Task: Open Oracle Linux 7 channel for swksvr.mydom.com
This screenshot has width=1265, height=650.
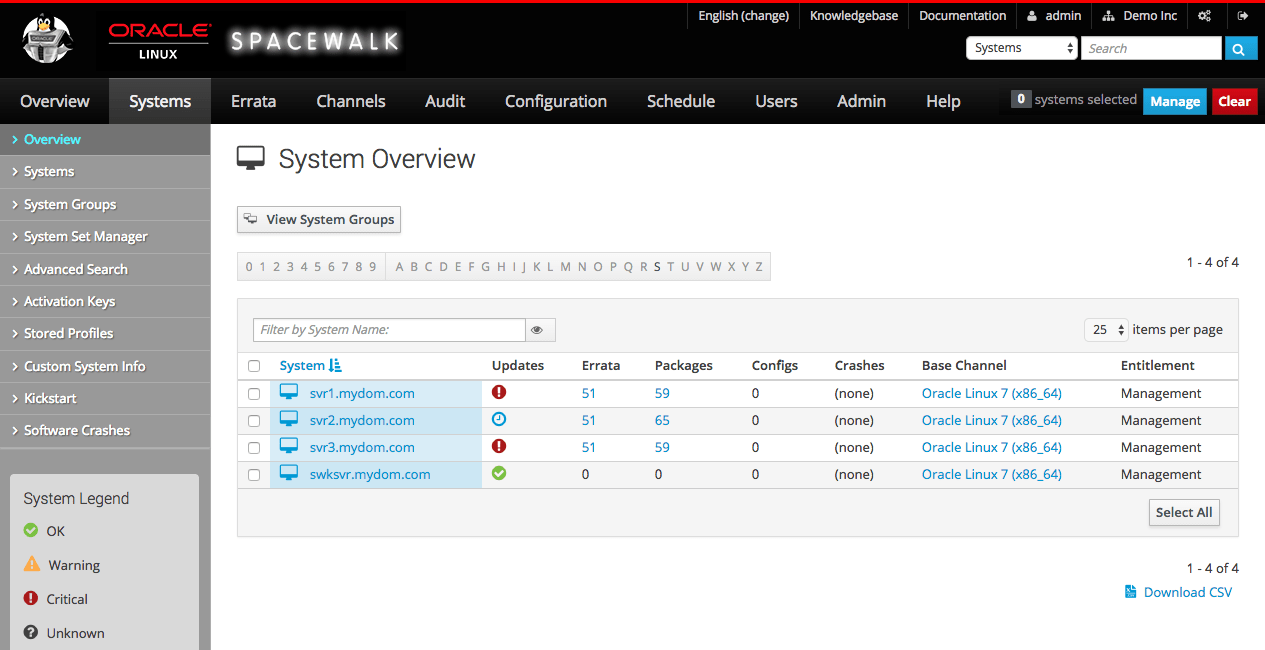Action: click(x=992, y=474)
